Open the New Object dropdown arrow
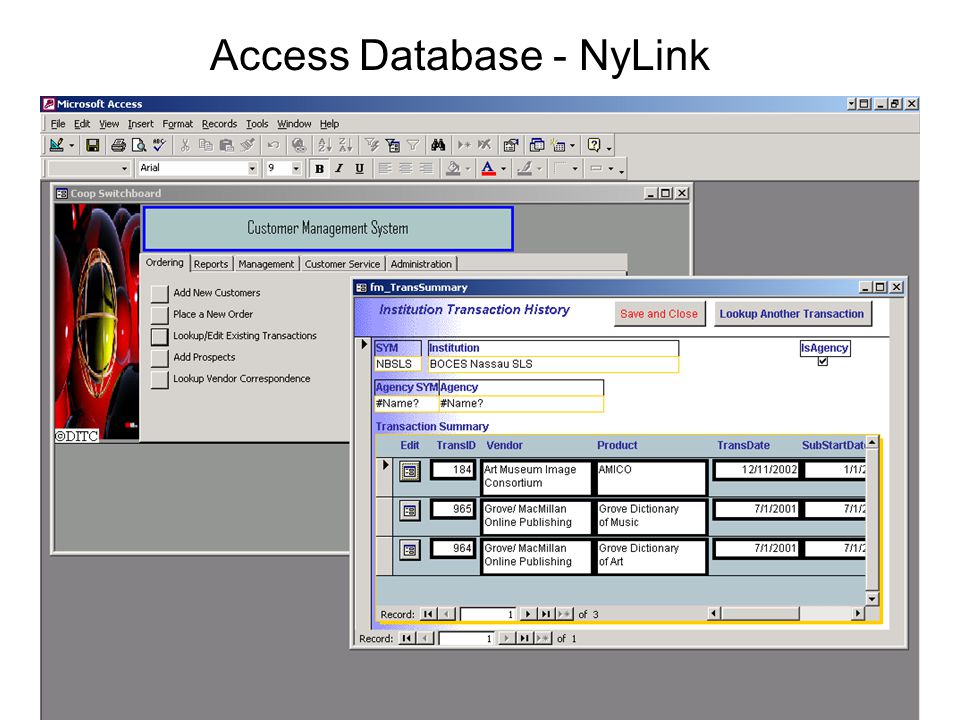 (572, 146)
